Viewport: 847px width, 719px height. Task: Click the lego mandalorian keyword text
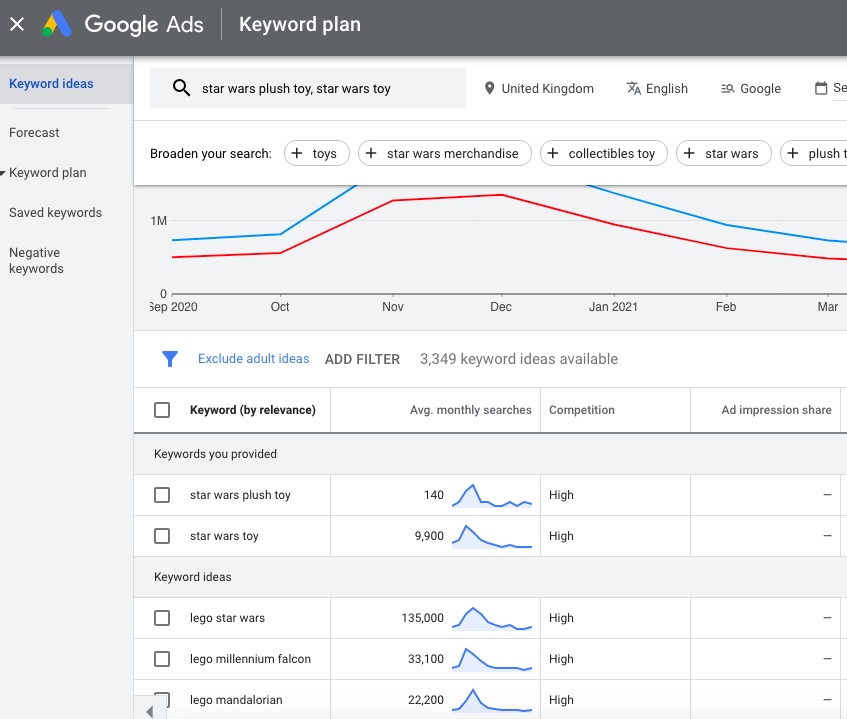coord(236,700)
